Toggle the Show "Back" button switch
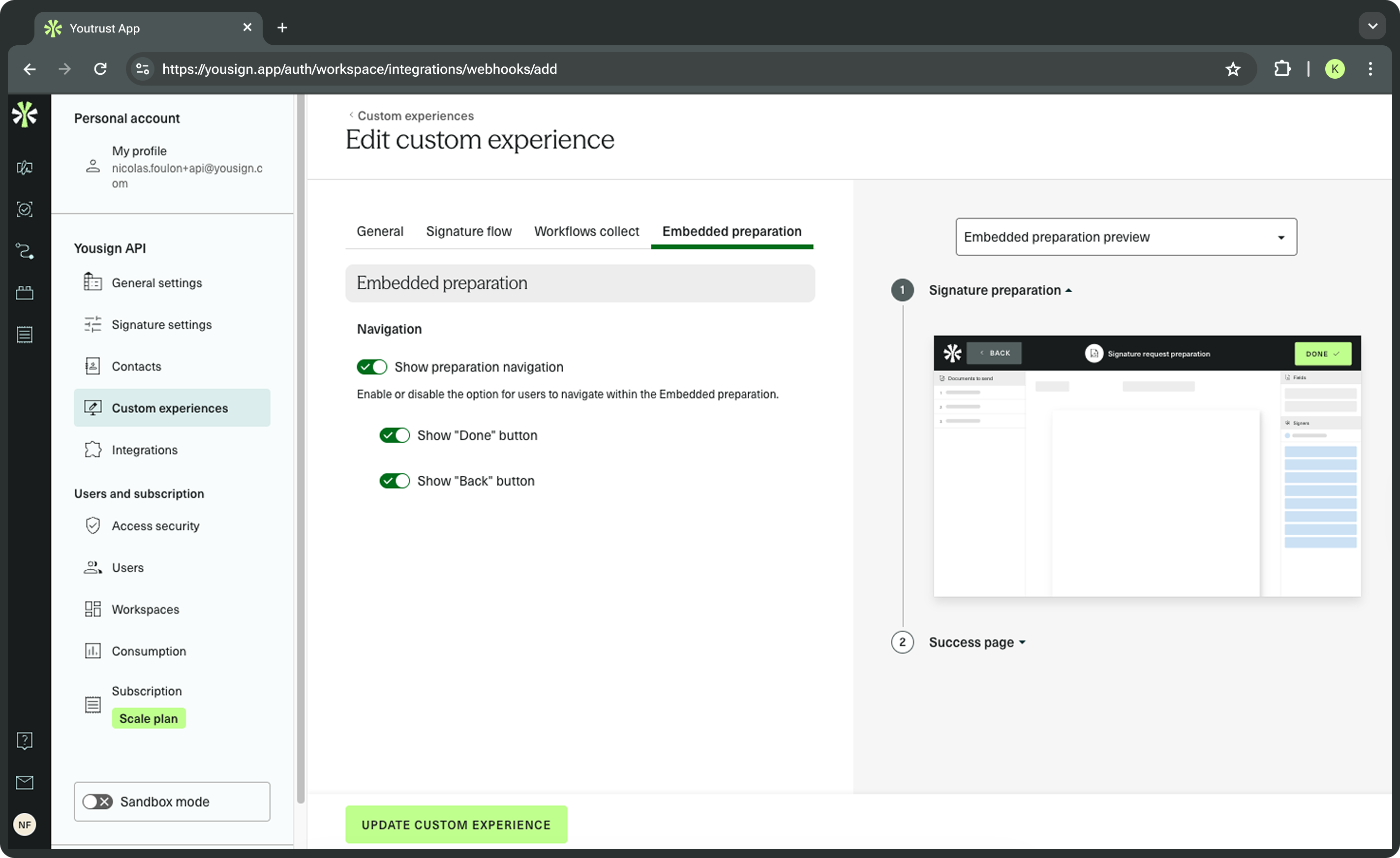 click(x=395, y=481)
